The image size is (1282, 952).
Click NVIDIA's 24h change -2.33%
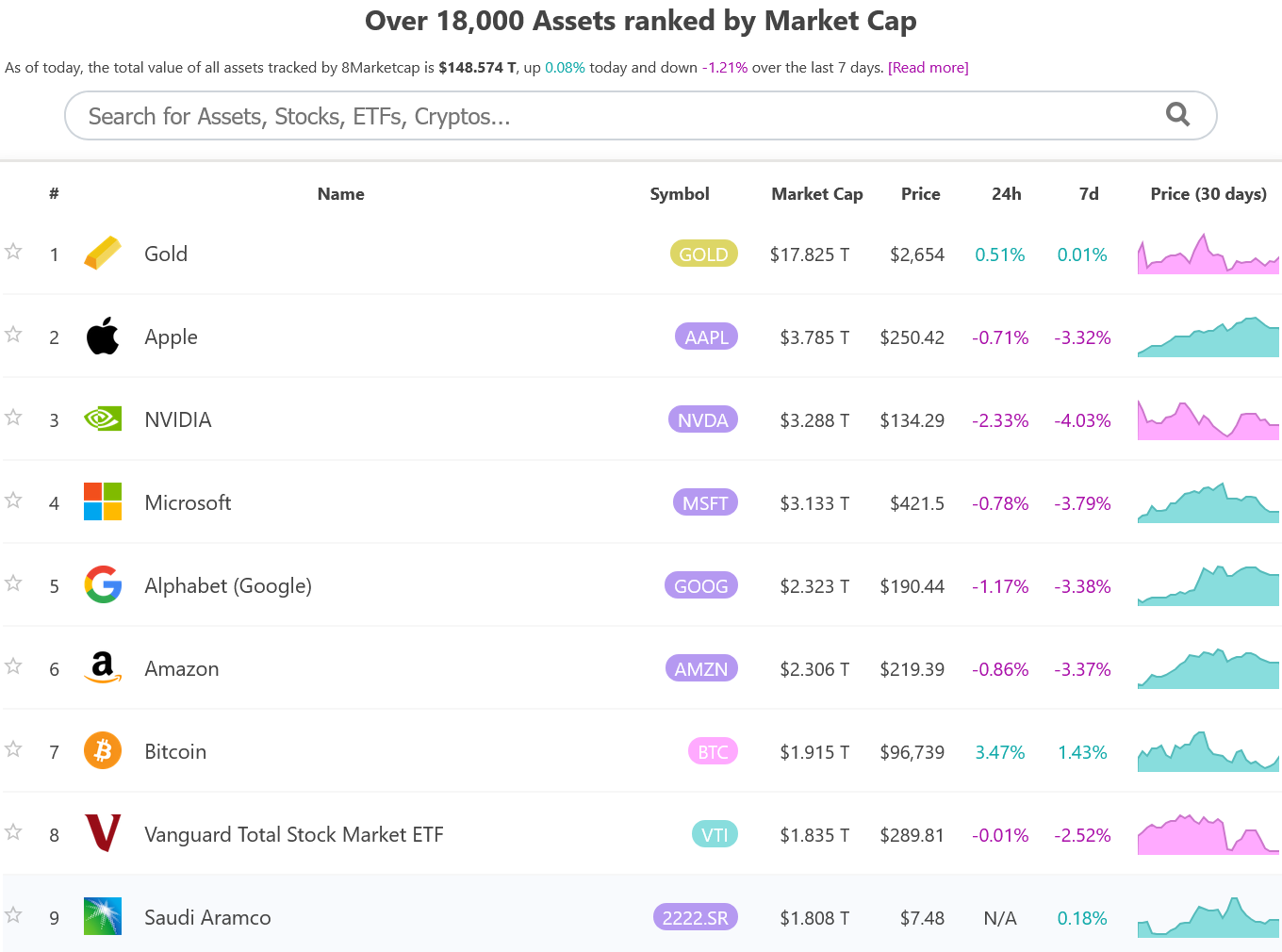pos(1000,420)
